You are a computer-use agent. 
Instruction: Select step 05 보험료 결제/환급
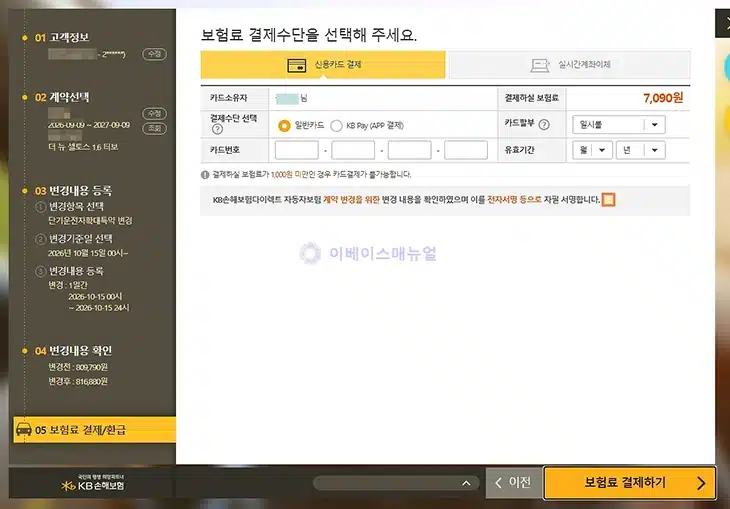tap(95, 430)
